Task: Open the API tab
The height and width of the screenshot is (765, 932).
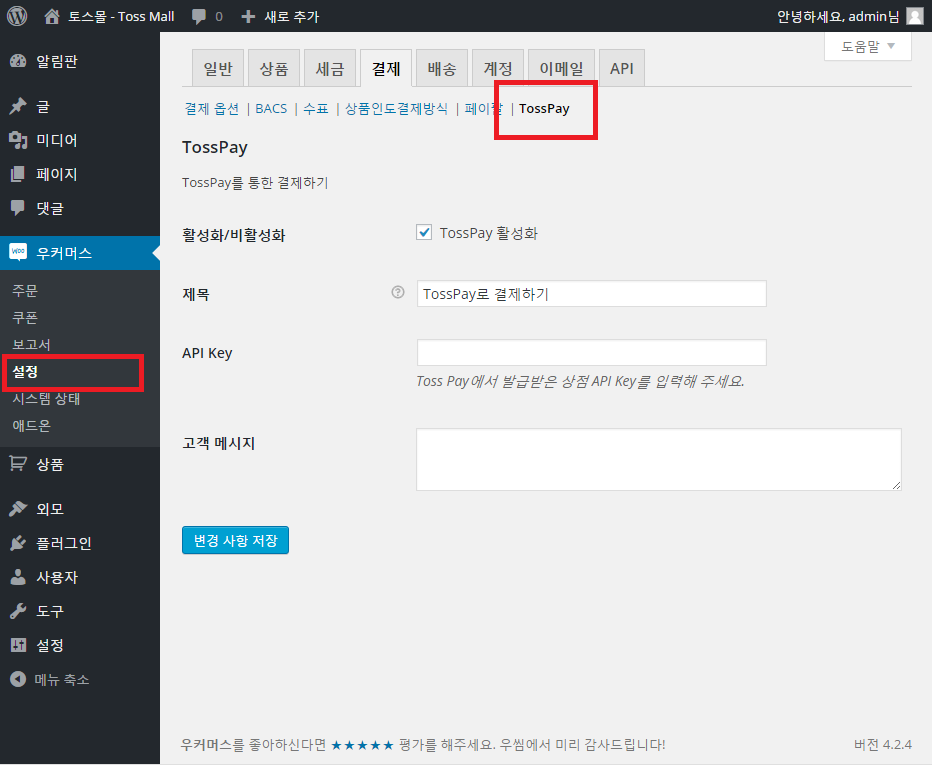Action: 622,68
